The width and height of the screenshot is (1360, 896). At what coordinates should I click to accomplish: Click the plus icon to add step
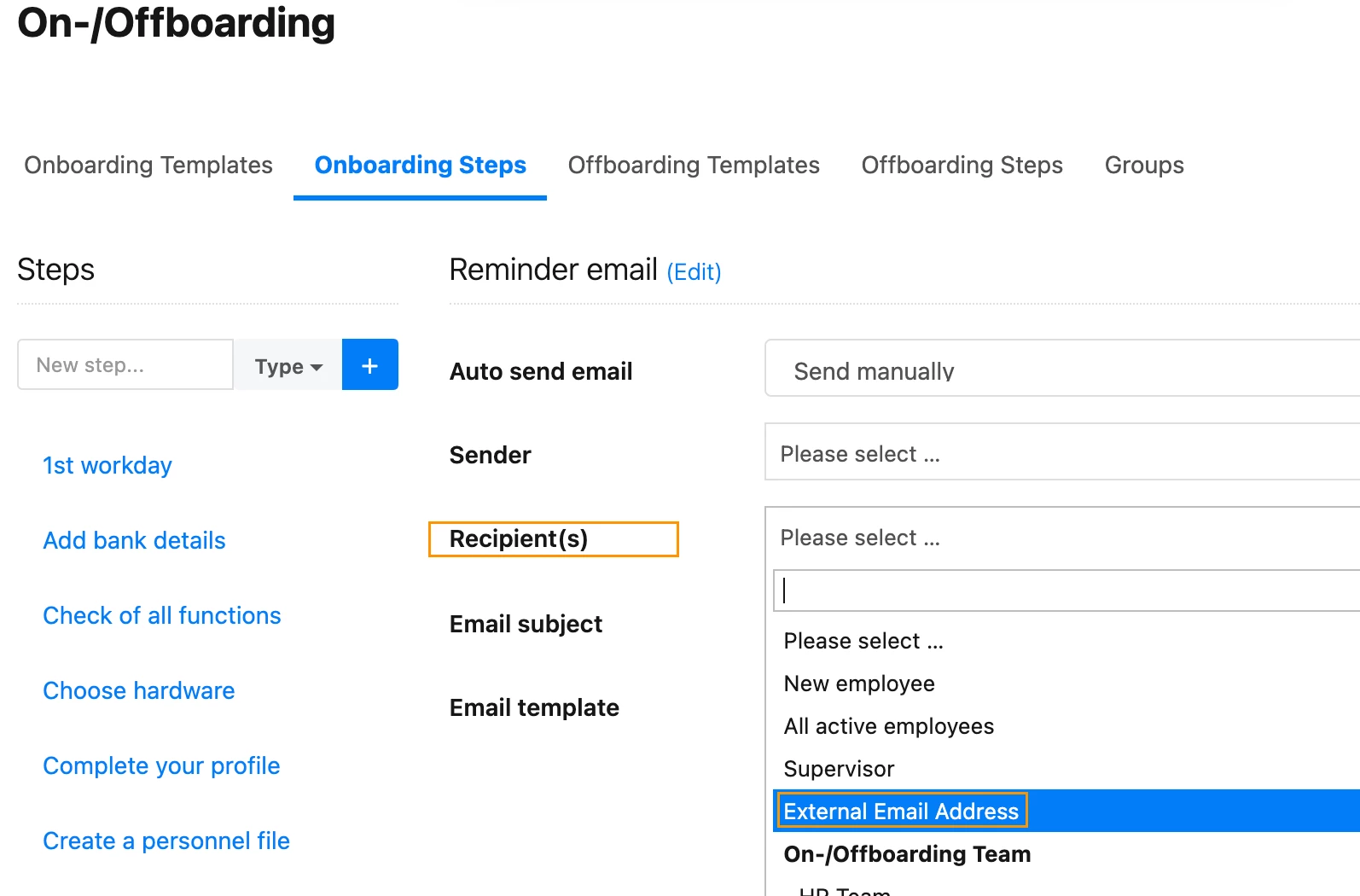tap(369, 364)
